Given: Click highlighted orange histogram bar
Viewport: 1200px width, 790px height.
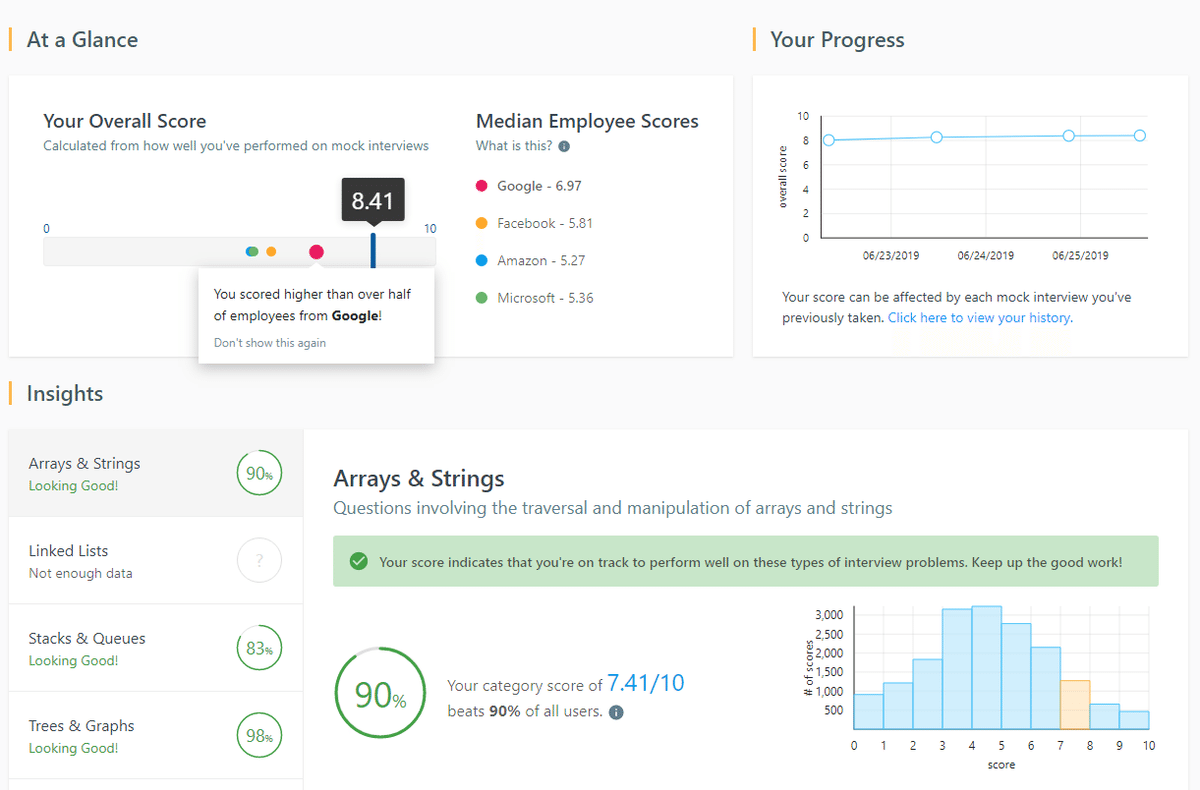Looking at the screenshot, I should [1074, 704].
